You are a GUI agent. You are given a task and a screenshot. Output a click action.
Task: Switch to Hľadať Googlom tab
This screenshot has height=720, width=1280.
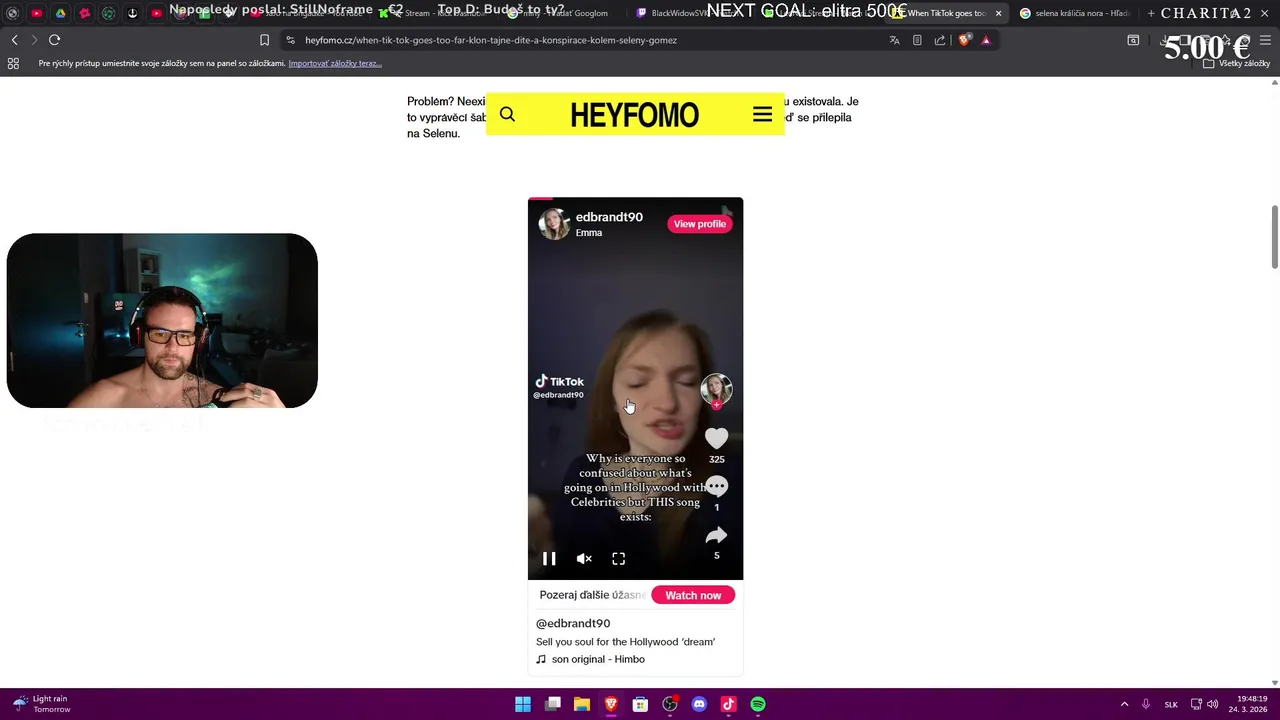[x=565, y=13]
